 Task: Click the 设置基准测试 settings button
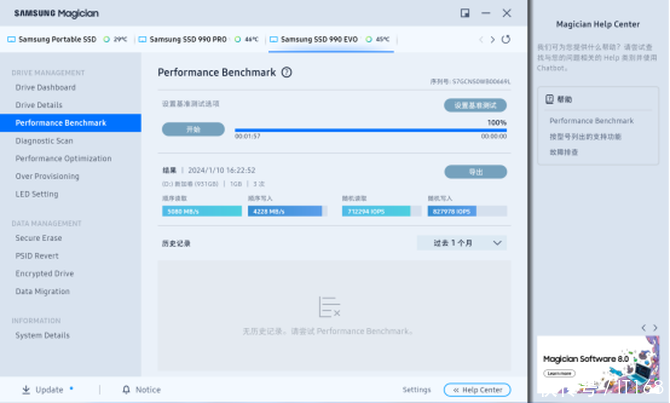coord(475,105)
